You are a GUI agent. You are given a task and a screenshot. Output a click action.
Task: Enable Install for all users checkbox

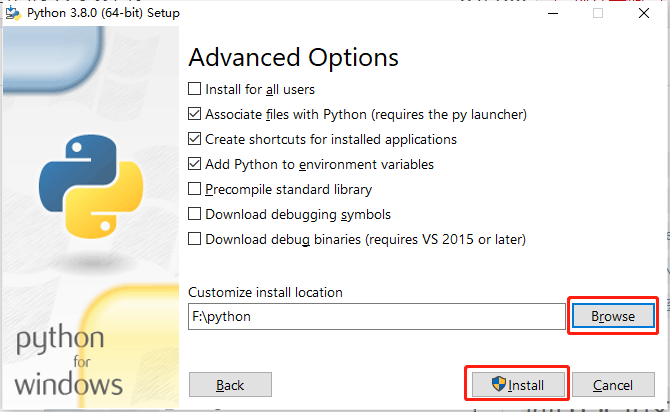click(x=194, y=89)
